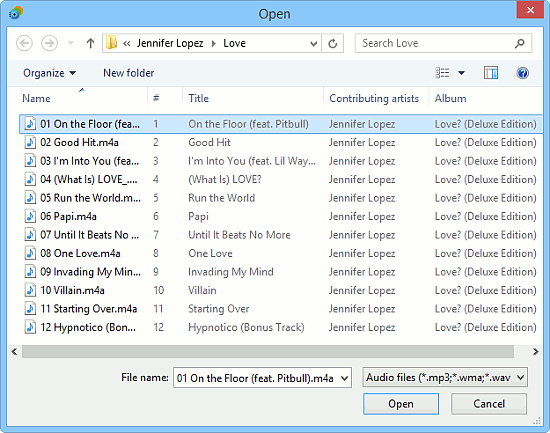Click title 'Until It Beats No More'

point(239,235)
